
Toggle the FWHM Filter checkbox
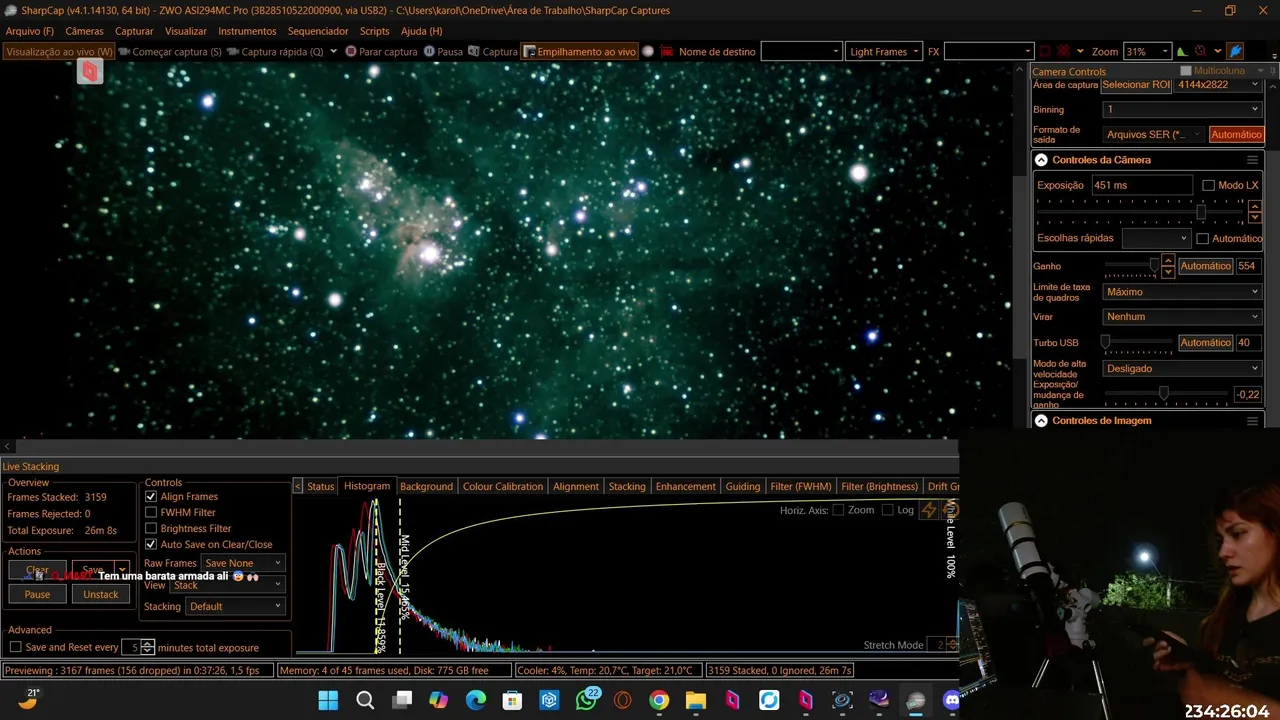pos(151,513)
